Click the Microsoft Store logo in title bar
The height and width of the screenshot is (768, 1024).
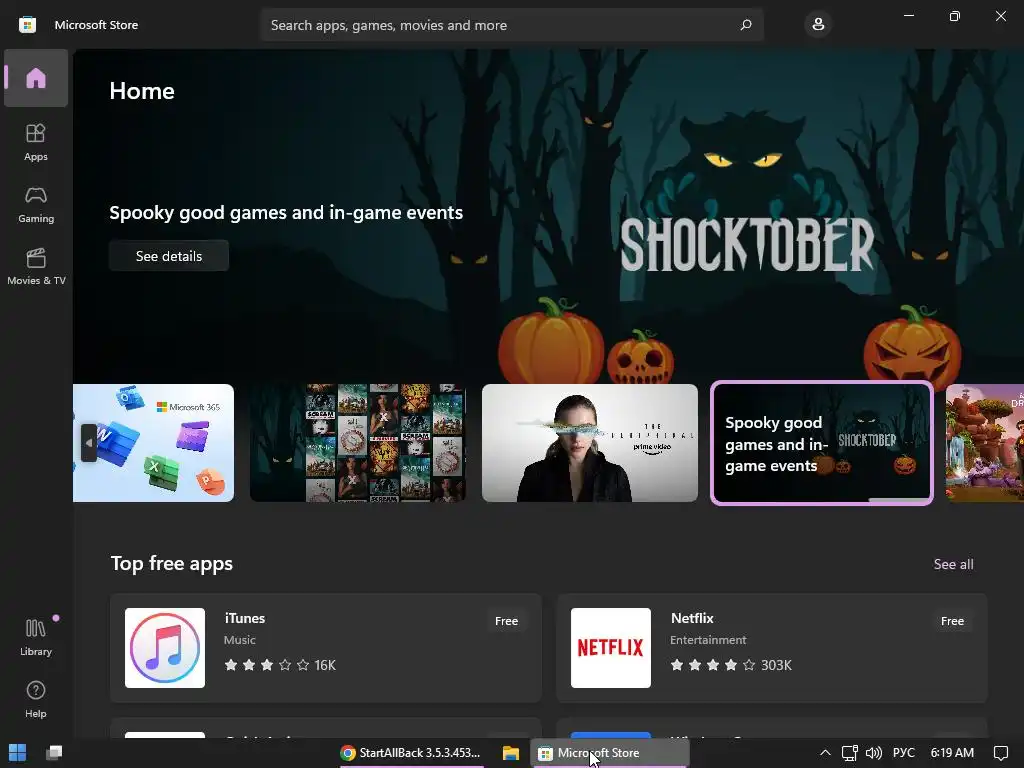pos(27,25)
